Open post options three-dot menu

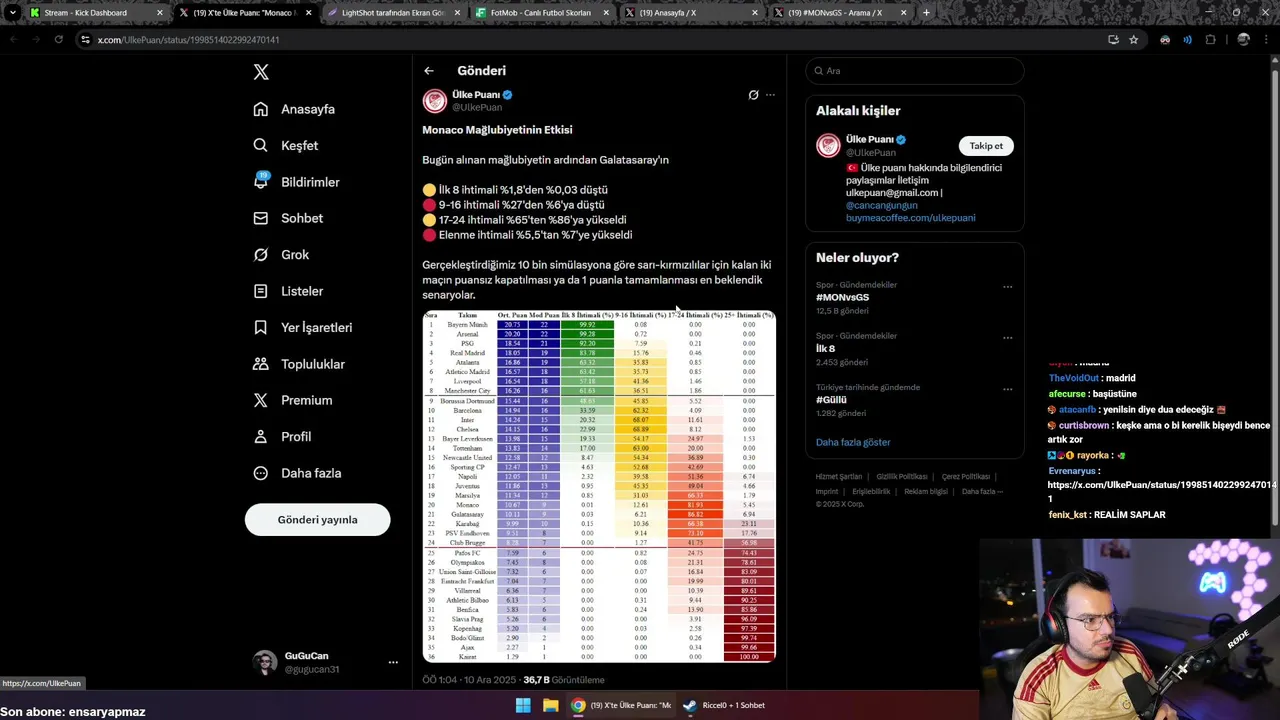pos(770,95)
